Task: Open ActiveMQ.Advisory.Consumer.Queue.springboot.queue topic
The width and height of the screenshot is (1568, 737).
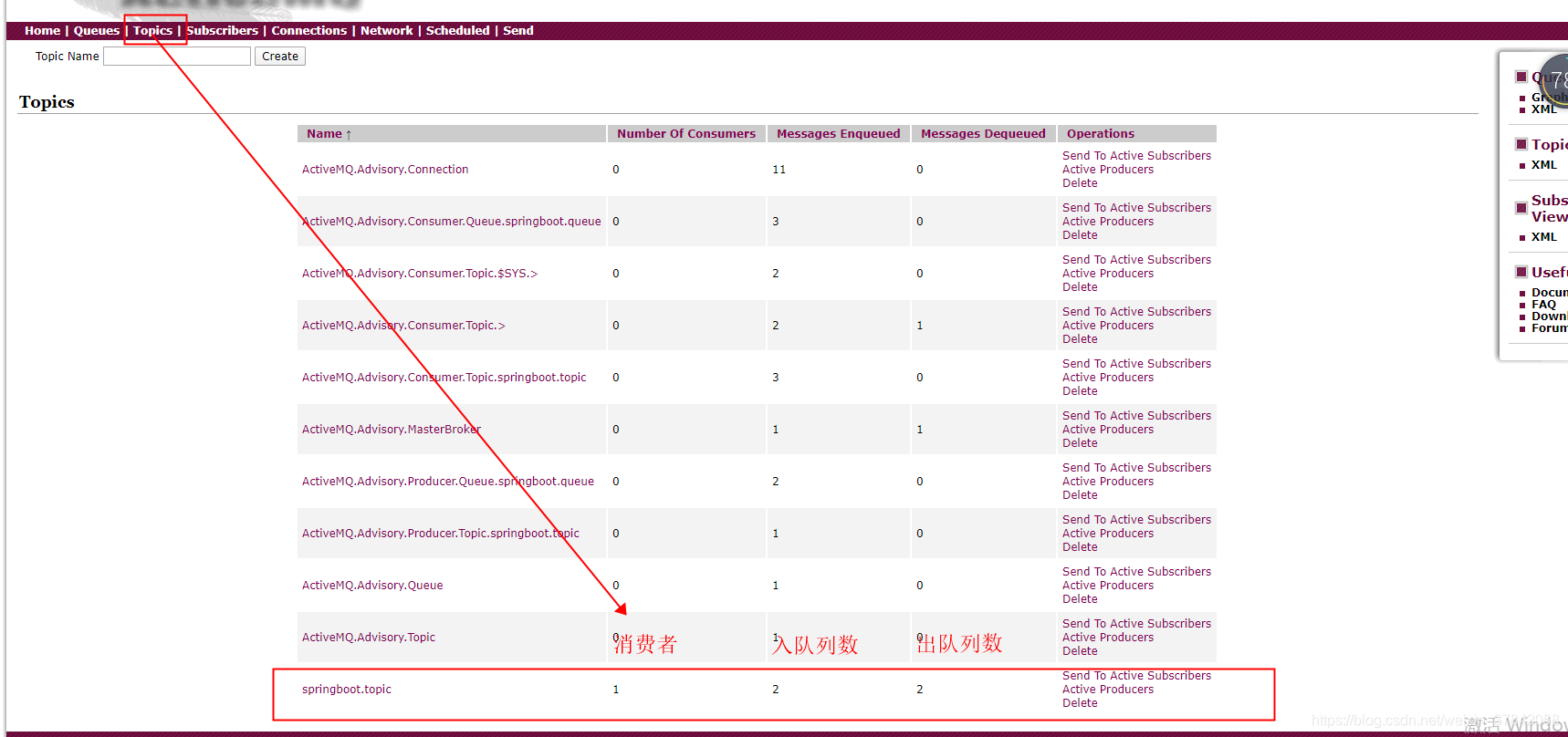Action: [x=452, y=222]
